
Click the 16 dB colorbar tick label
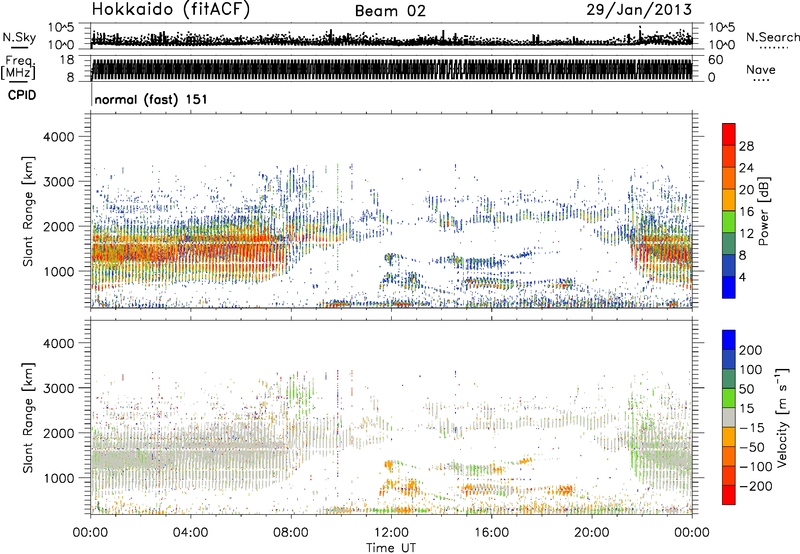pyautogui.click(x=746, y=212)
